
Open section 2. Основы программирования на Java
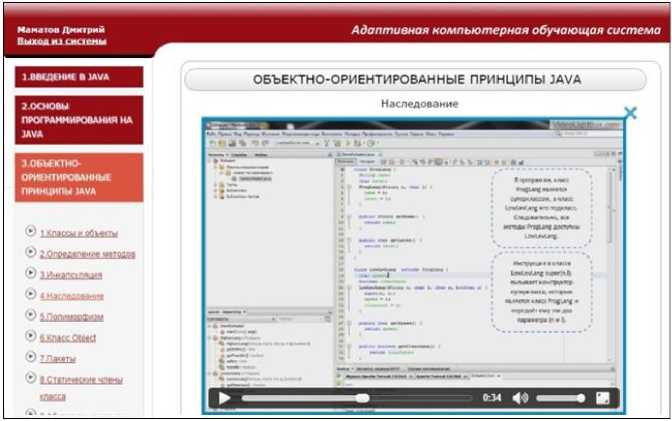tap(79, 120)
